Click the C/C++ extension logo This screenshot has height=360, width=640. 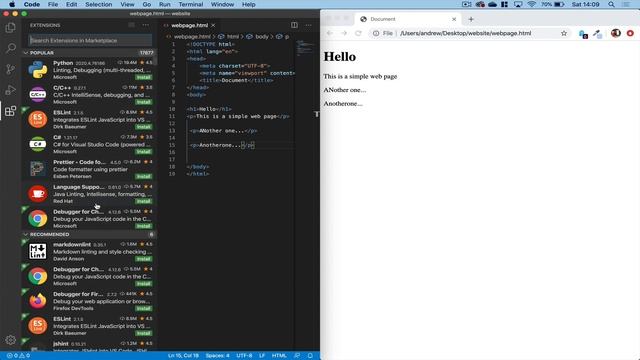[38, 95]
